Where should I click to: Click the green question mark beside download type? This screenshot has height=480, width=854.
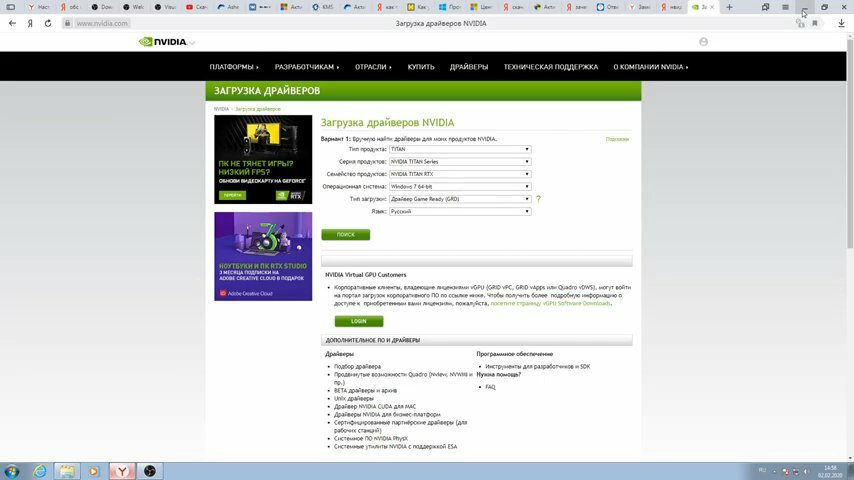538,199
